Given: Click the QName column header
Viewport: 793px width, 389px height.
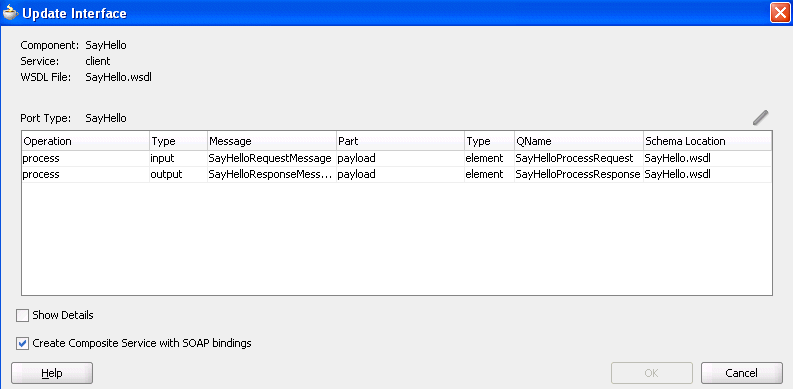Looking at the screenshot, I should pos(579,141).
